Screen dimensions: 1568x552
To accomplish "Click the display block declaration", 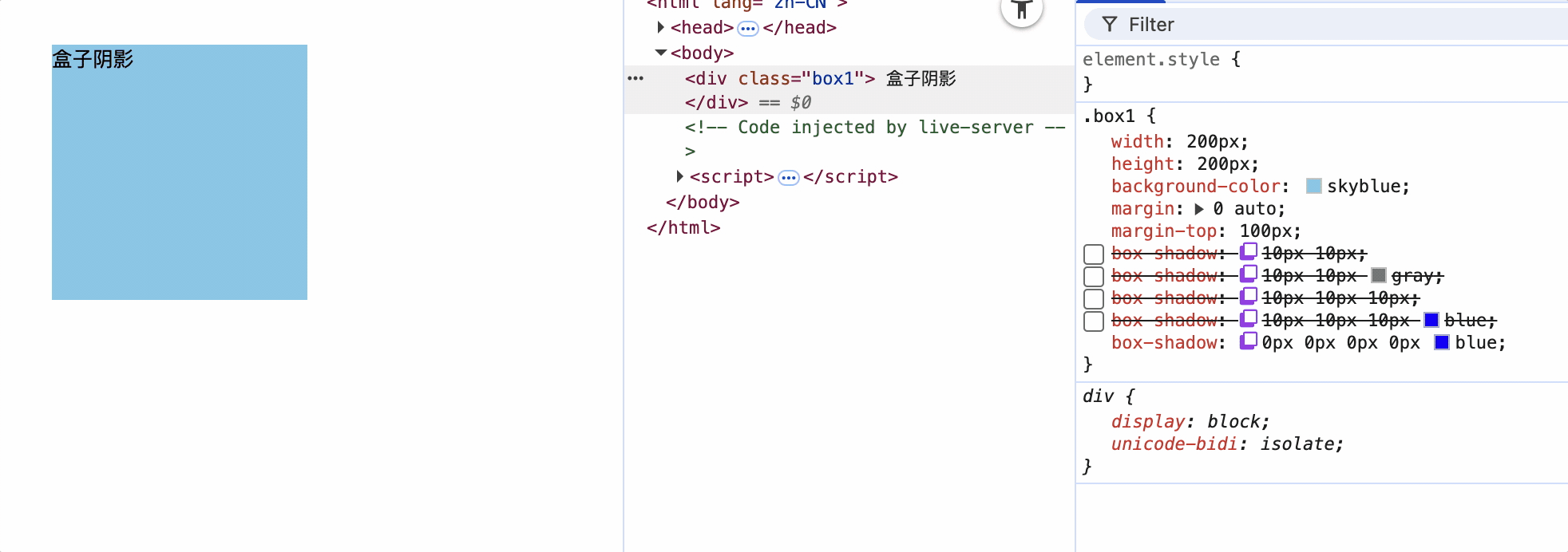I will 1190,421.
